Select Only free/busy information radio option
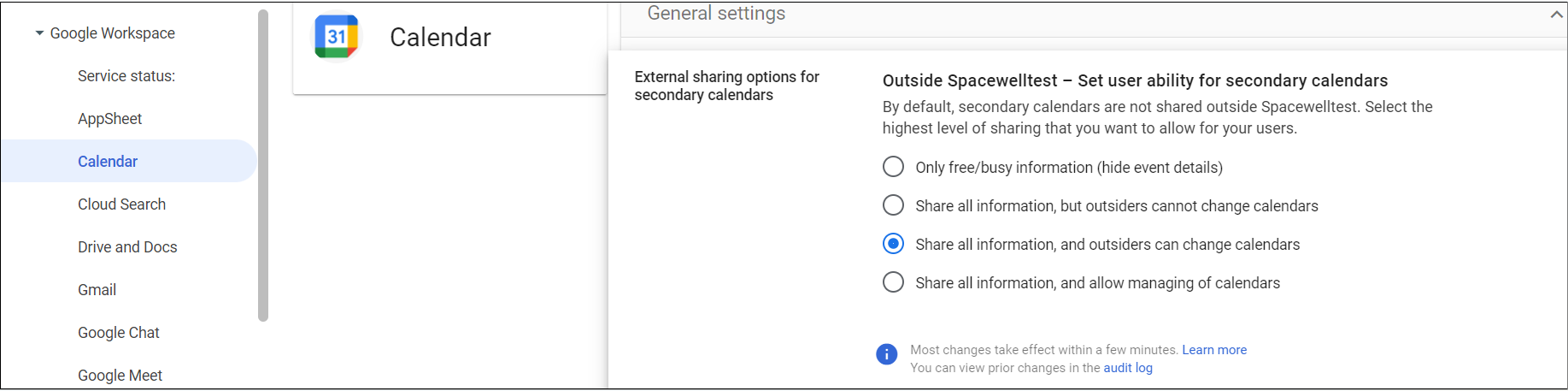Image resolution: width=1568 pixels, height=391 pixels. (x=893, y=167)
